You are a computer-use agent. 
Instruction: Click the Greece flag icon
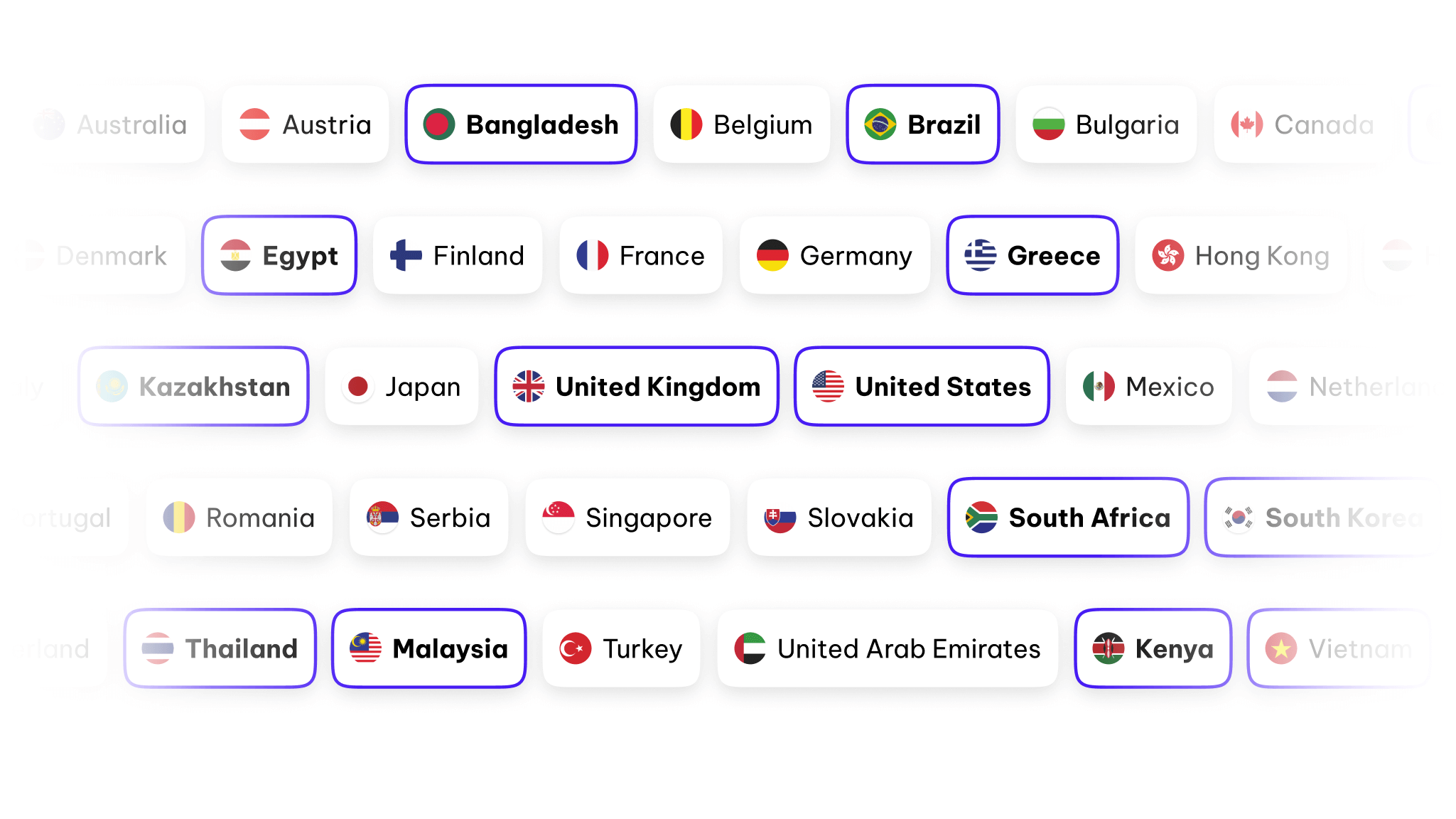pos(981,255)
